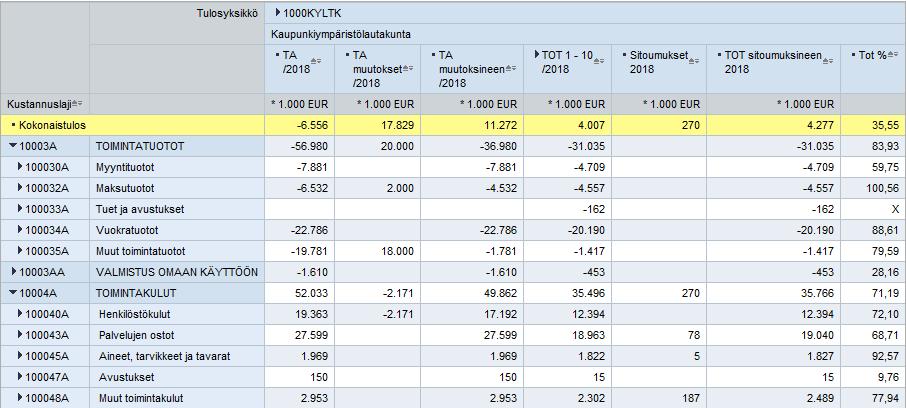The image size is (906, 408).
Task: Expand the 100040A Henkilöstökulut row
Action: pos(20,314)
